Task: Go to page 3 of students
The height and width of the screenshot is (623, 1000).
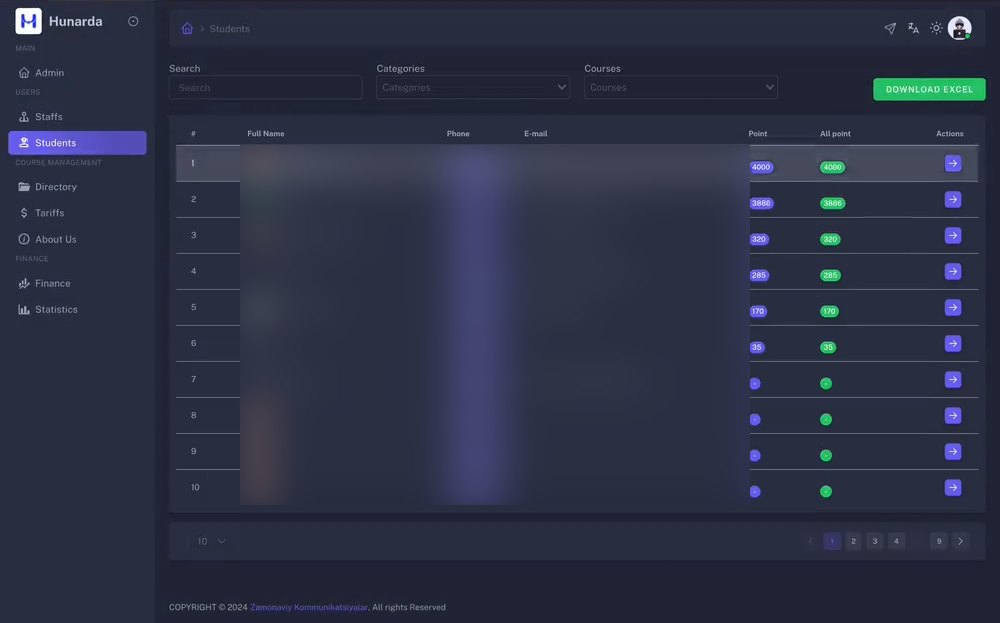Action: 875,541
